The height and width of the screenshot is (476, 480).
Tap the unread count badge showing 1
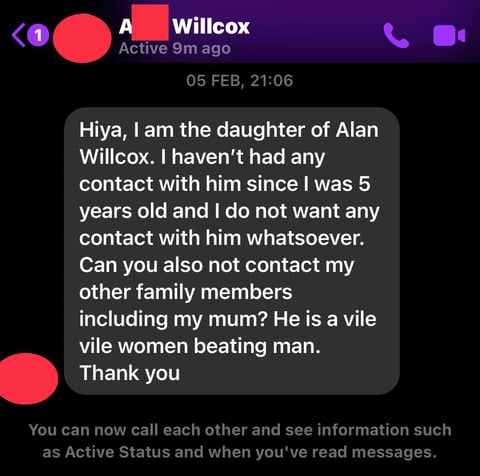38,35
